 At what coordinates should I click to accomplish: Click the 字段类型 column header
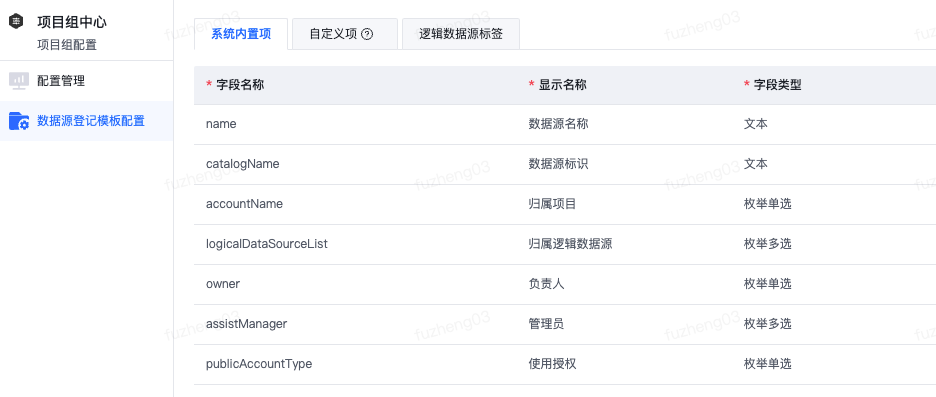tap(777, 85)
